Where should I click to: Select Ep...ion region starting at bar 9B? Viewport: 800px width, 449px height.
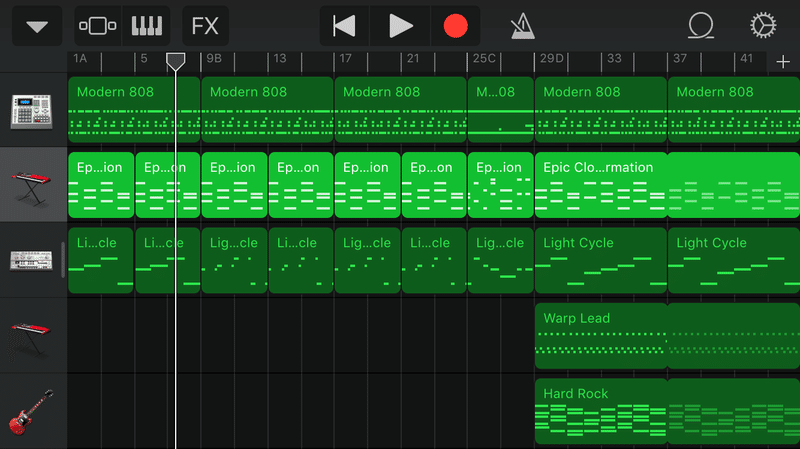point(234,185)
